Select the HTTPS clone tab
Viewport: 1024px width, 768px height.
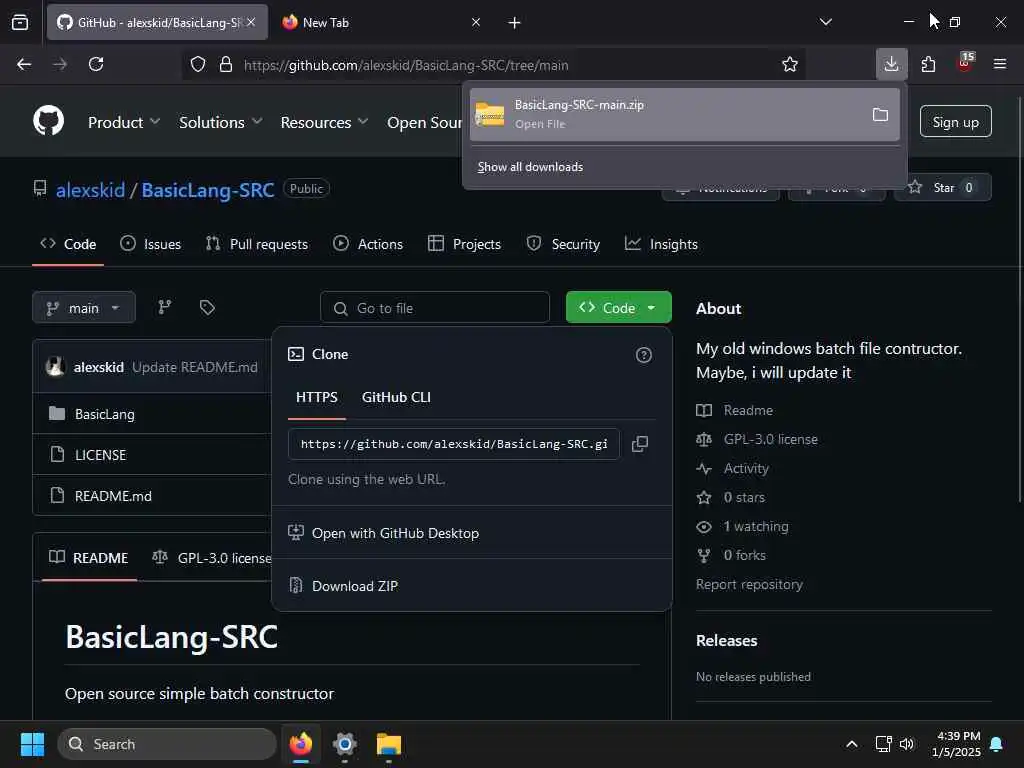317,397
